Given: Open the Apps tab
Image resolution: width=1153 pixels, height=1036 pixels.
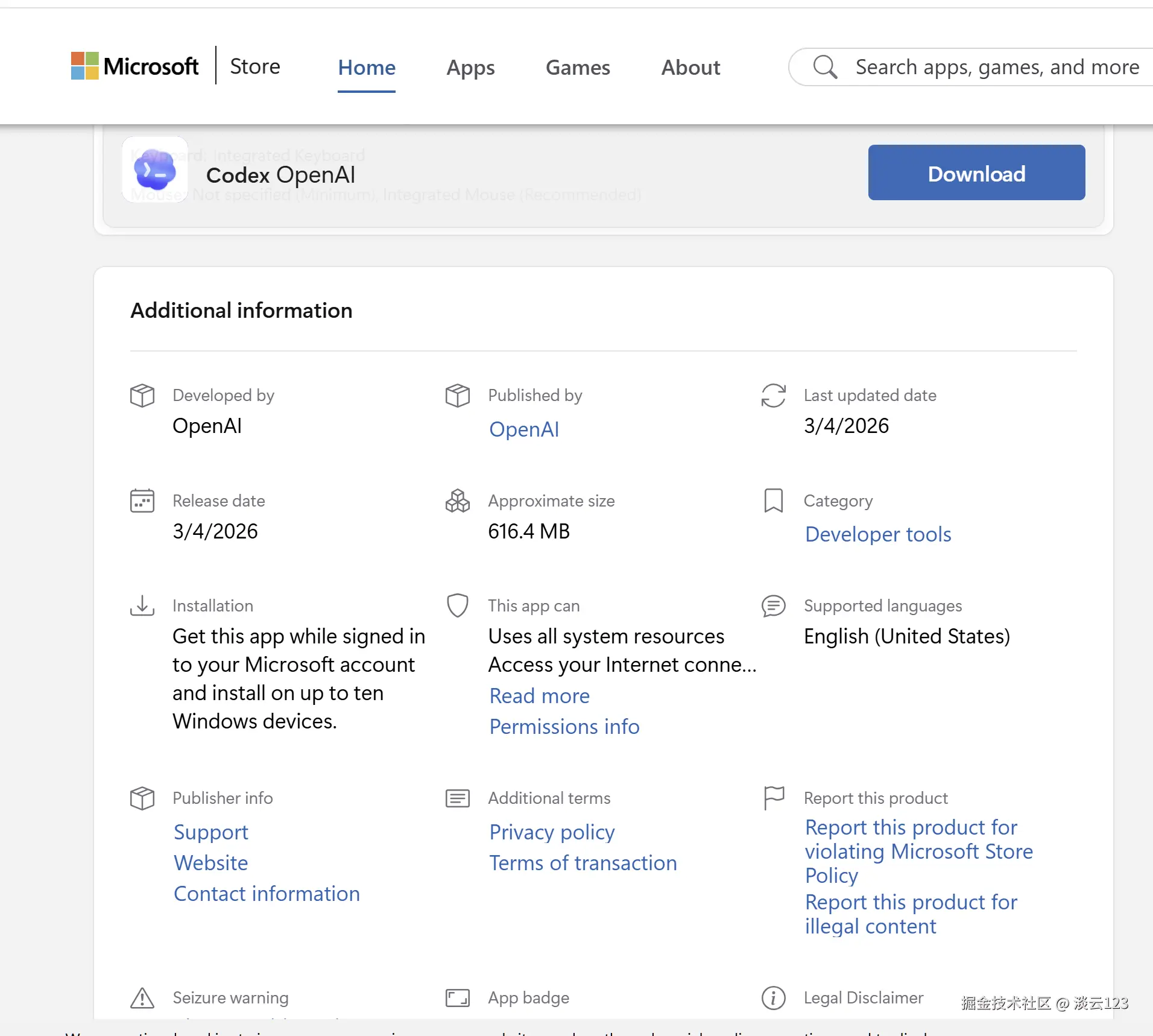Looking at the screenshot, I should 470,68.
